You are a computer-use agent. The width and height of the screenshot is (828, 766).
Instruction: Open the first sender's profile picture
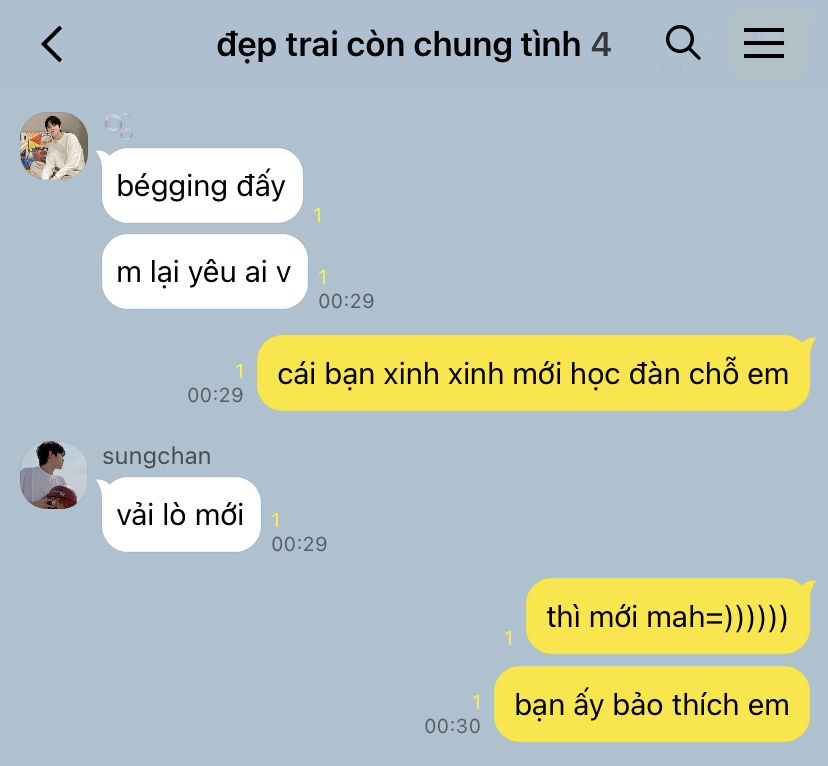(54, 146)
